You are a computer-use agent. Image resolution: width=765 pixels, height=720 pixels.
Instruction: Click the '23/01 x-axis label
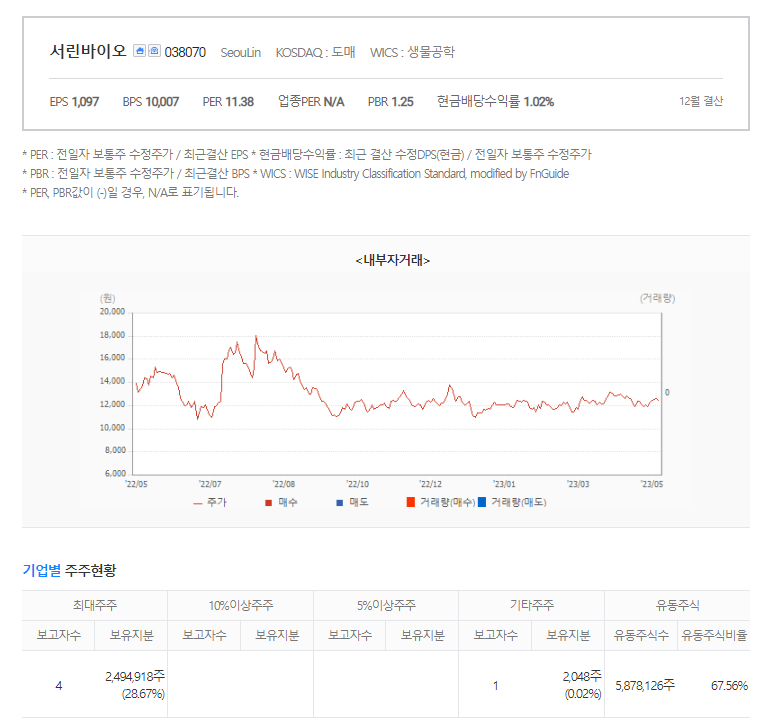coord(504,484)
